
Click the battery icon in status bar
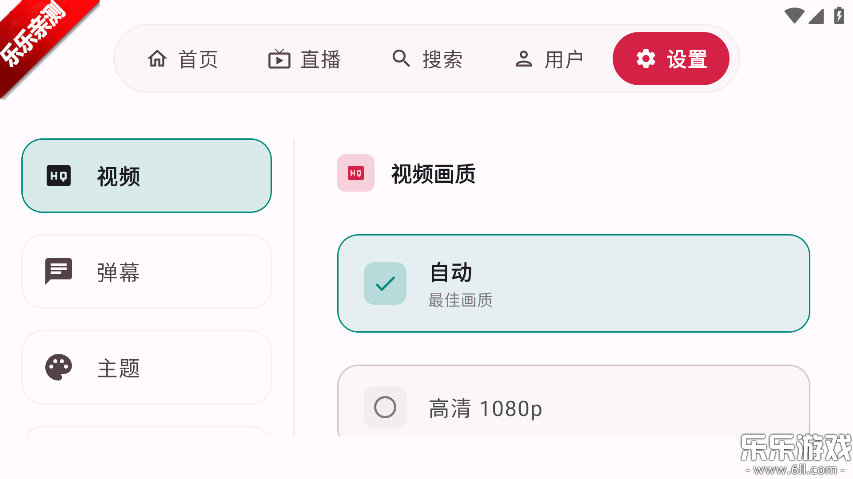click(x=839, y=15)
